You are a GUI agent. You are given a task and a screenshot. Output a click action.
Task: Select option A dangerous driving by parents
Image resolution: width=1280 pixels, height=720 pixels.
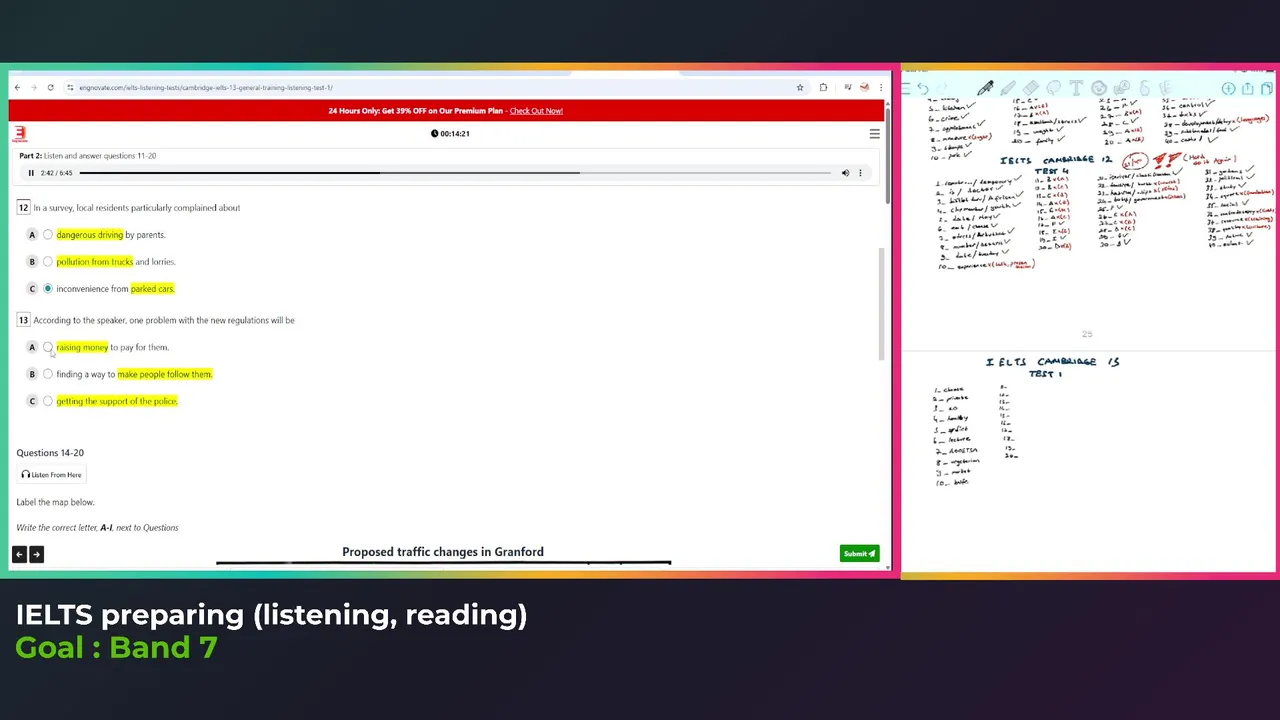[x=48, y=235]
